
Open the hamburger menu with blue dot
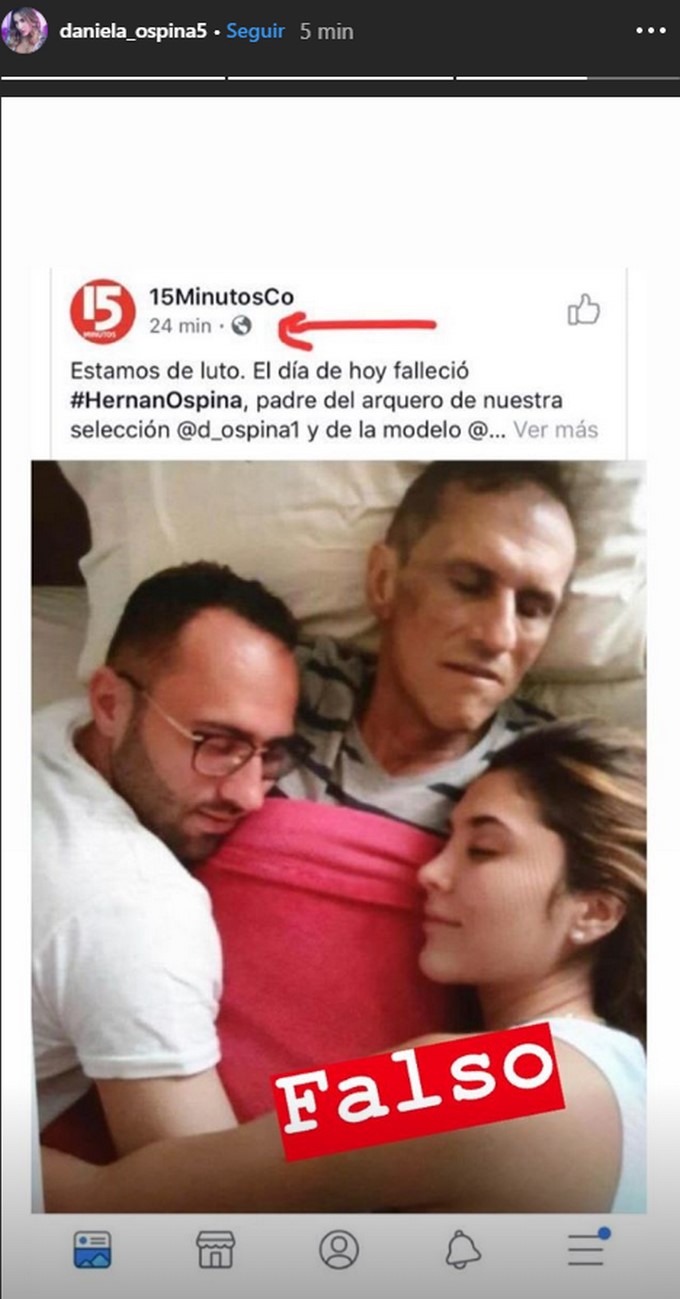587,1248
